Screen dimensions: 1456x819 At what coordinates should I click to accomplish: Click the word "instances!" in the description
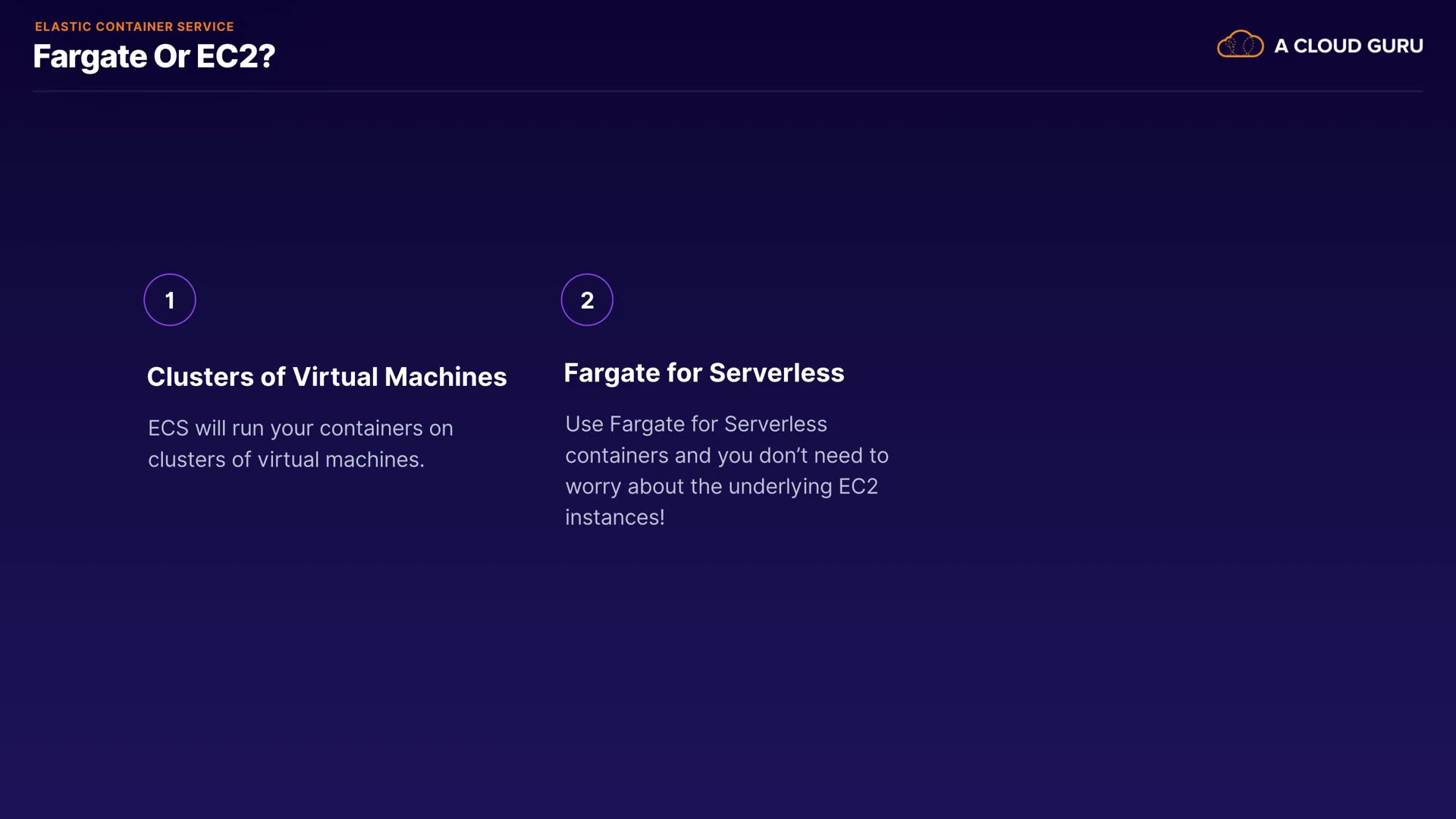(x=615, y=517)
